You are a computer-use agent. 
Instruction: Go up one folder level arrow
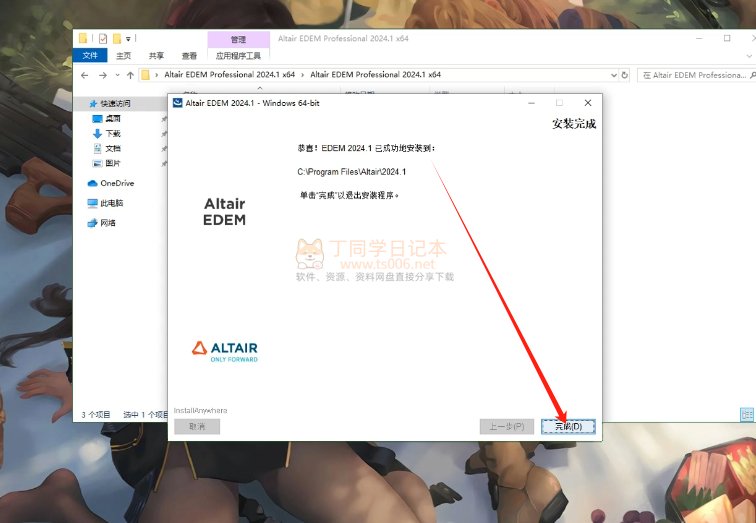[130, 75]
